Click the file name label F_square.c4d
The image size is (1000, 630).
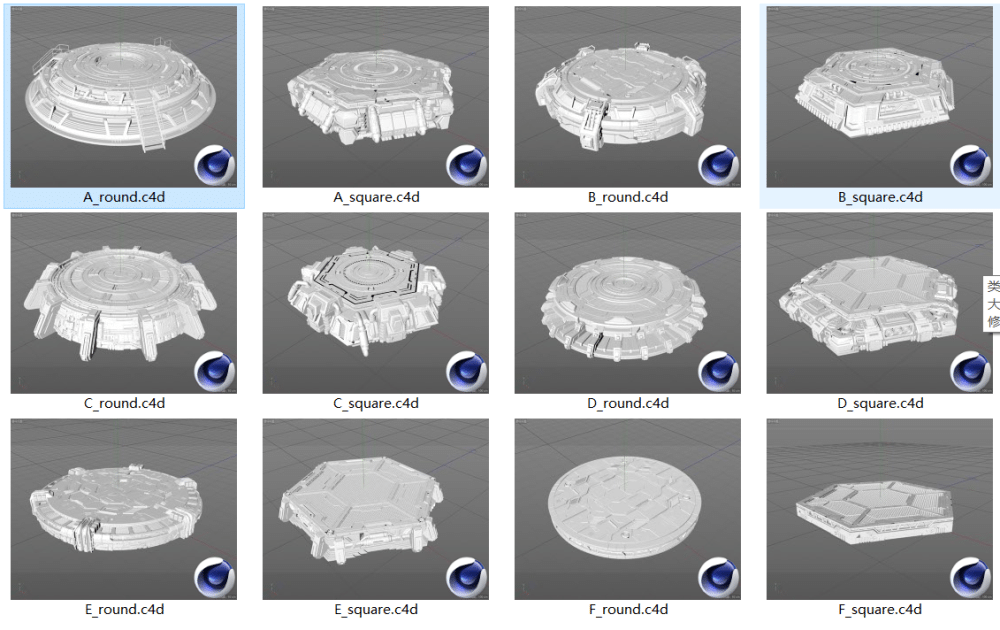pos(880,610)
